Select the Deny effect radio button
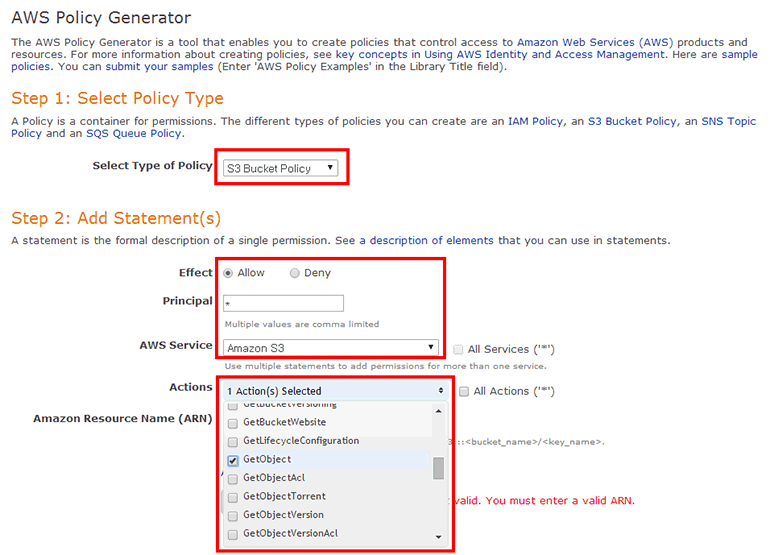The height and width of the screenshot is (555, 770). click(x=294, y=273)
